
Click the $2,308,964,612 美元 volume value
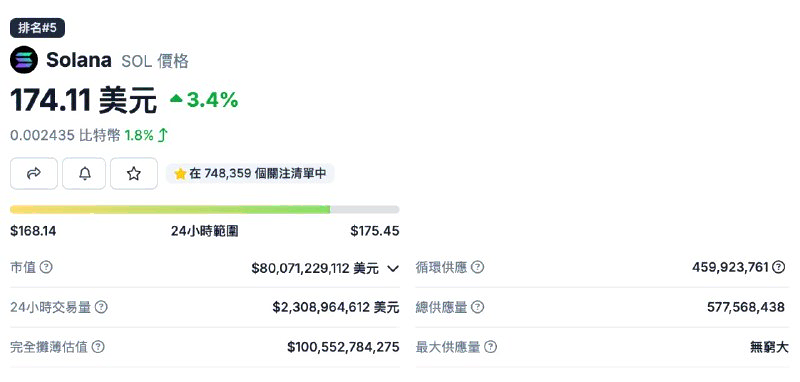(x=335, y=308)
